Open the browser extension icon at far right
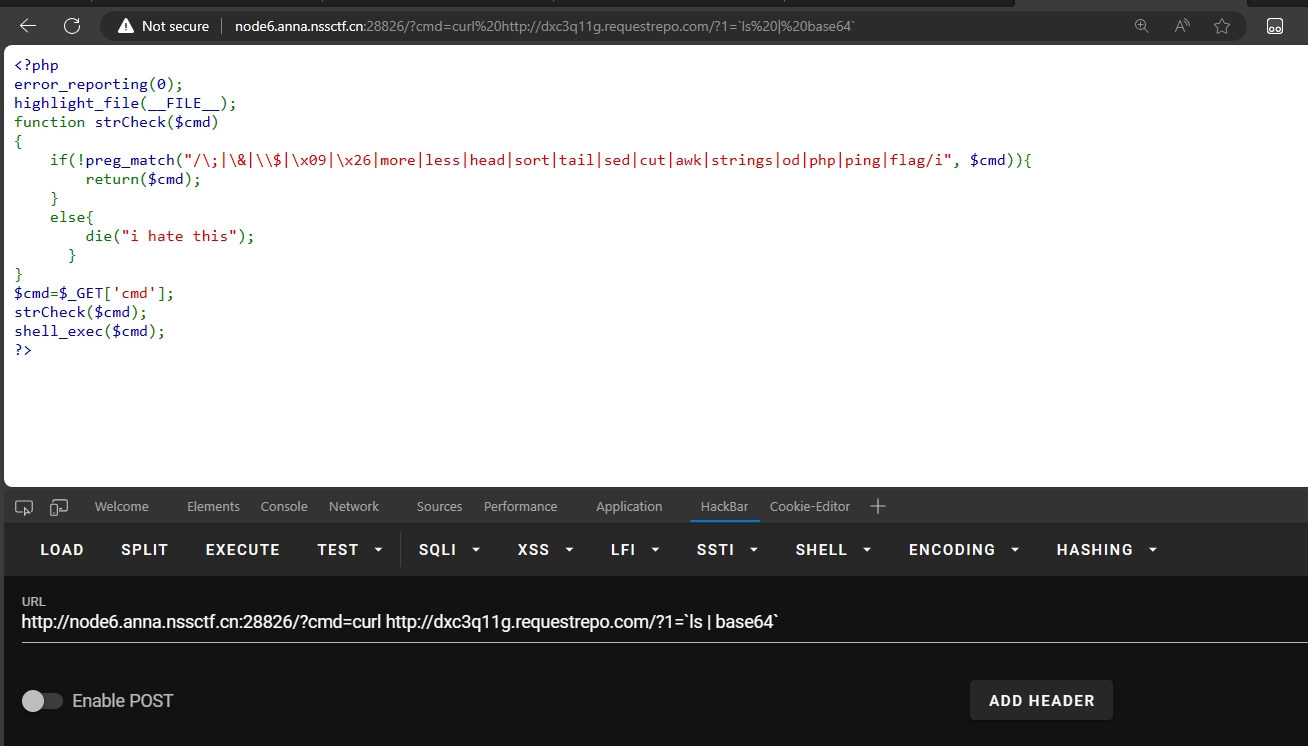The height and width of the screenshot is (746, 1308). tap(1275, 26)
